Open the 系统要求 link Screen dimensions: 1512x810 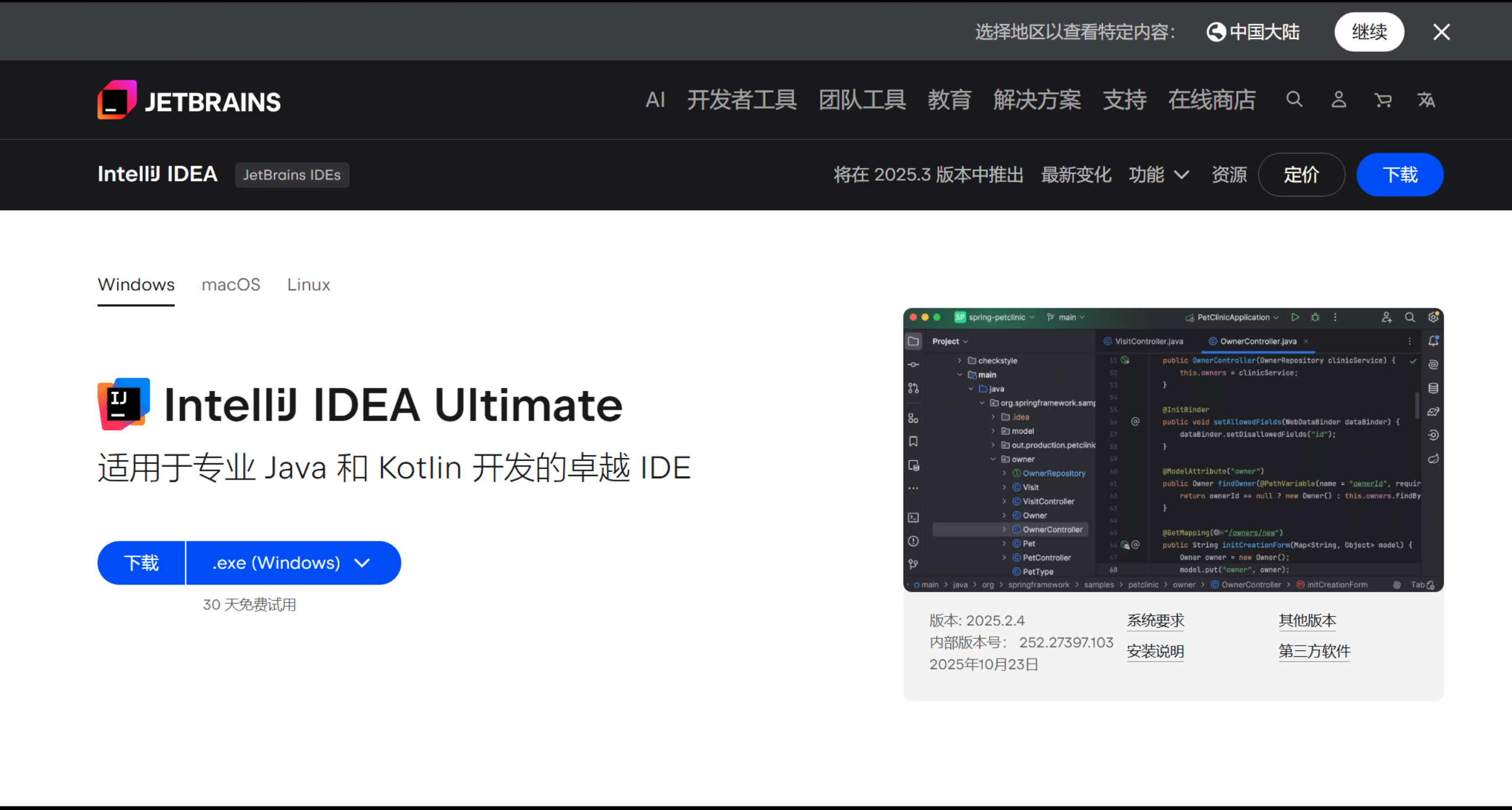click(1155, 621)
